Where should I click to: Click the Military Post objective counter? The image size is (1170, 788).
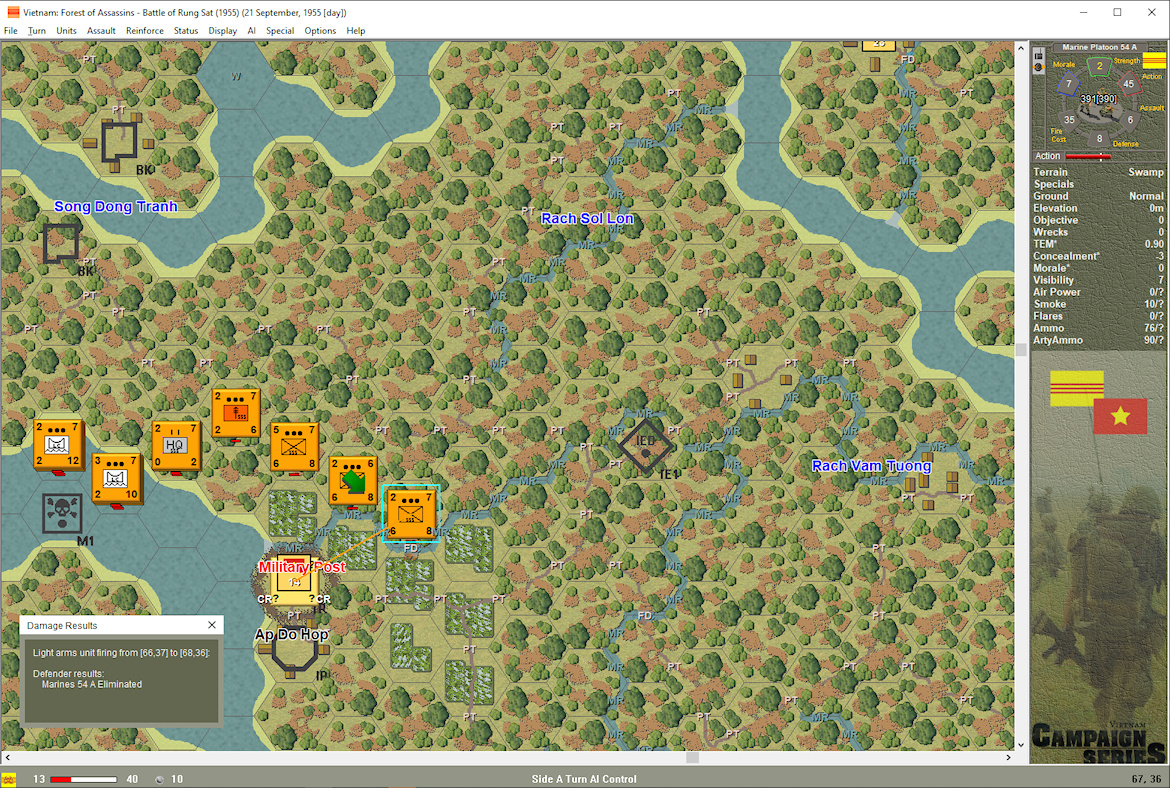point(295,581)
